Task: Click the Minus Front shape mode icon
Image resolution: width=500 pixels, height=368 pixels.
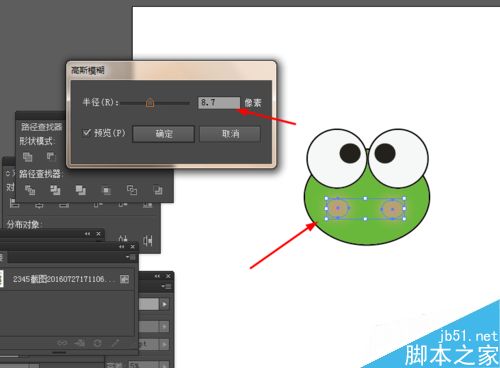Action: coord(51,156)
